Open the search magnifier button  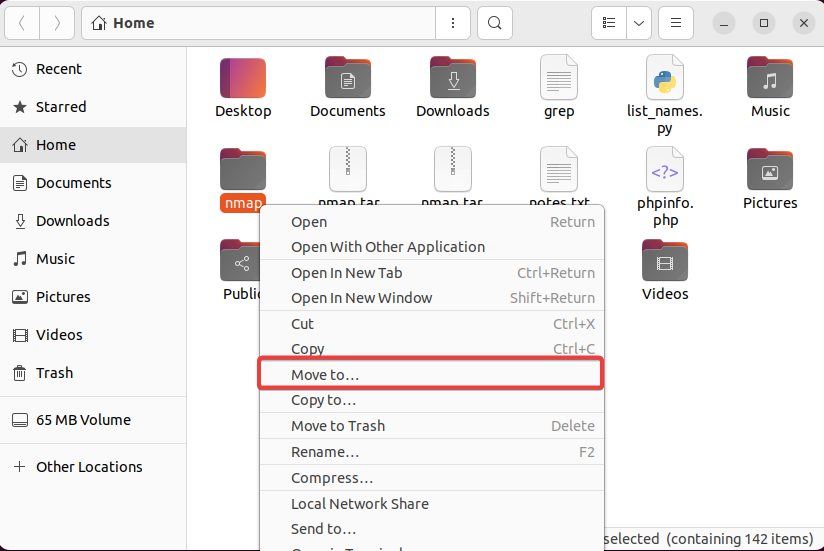click(495, 23)
